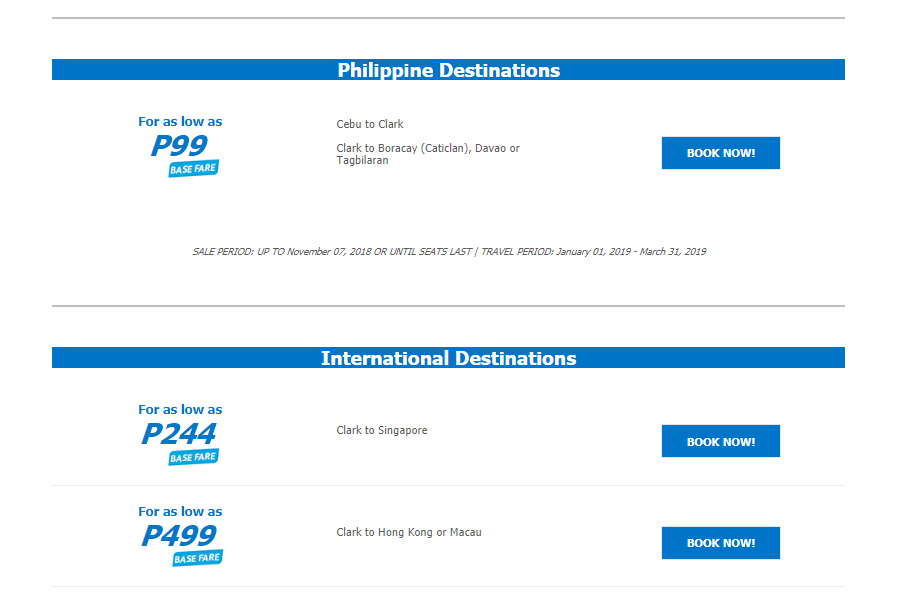Click the BASE FARE badge under P244
The image size is (912, 610).
click(194, 457)
